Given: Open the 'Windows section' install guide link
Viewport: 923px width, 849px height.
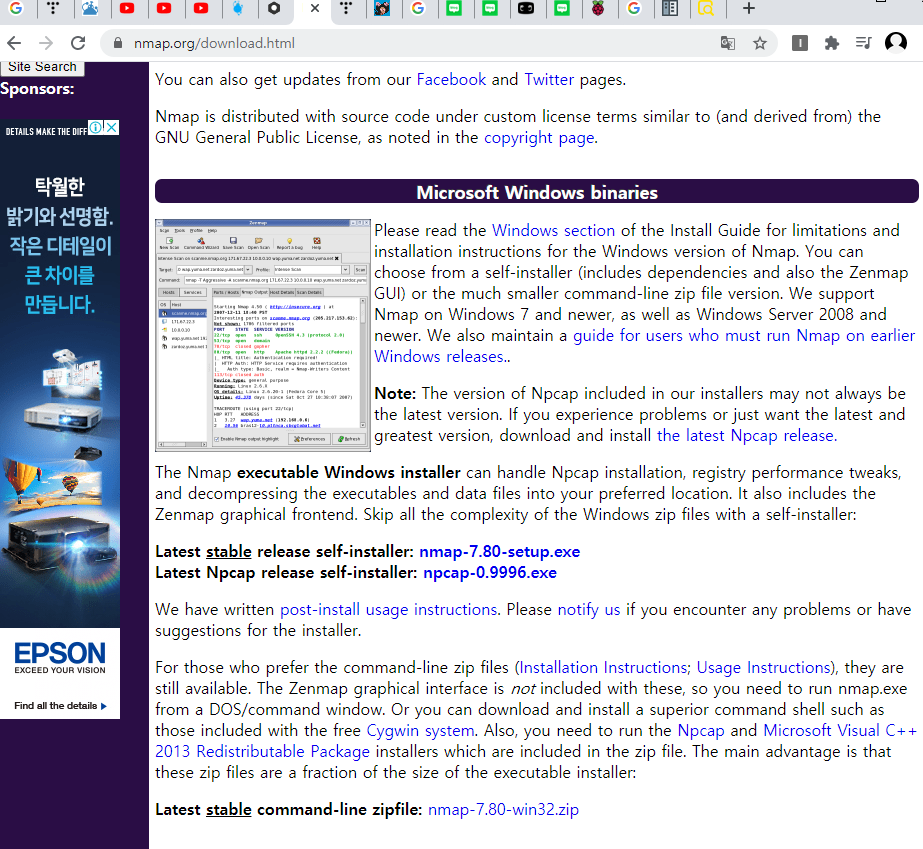Looking at the screenshot, I should tap(553, 230).
